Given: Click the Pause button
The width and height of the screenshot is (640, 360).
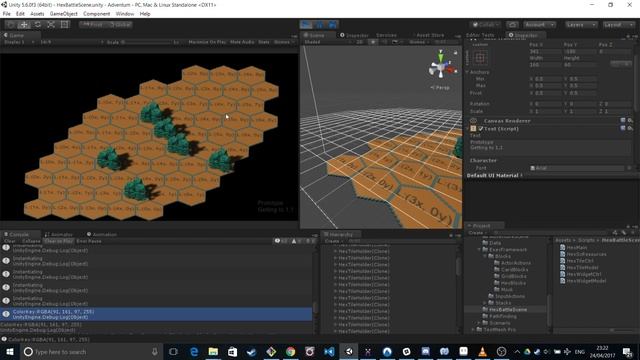Looking at the screenshot, I should click(320, 25).
